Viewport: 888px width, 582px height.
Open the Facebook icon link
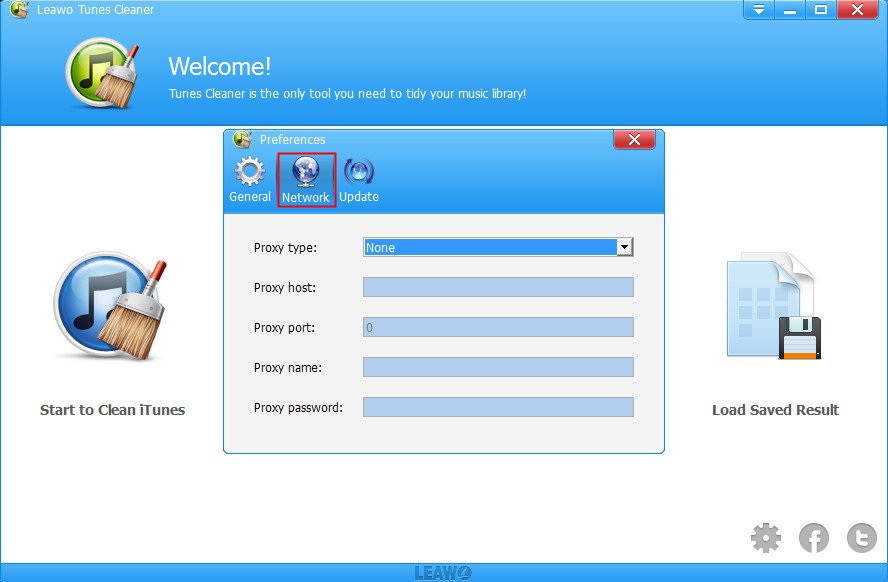point(814,538)
